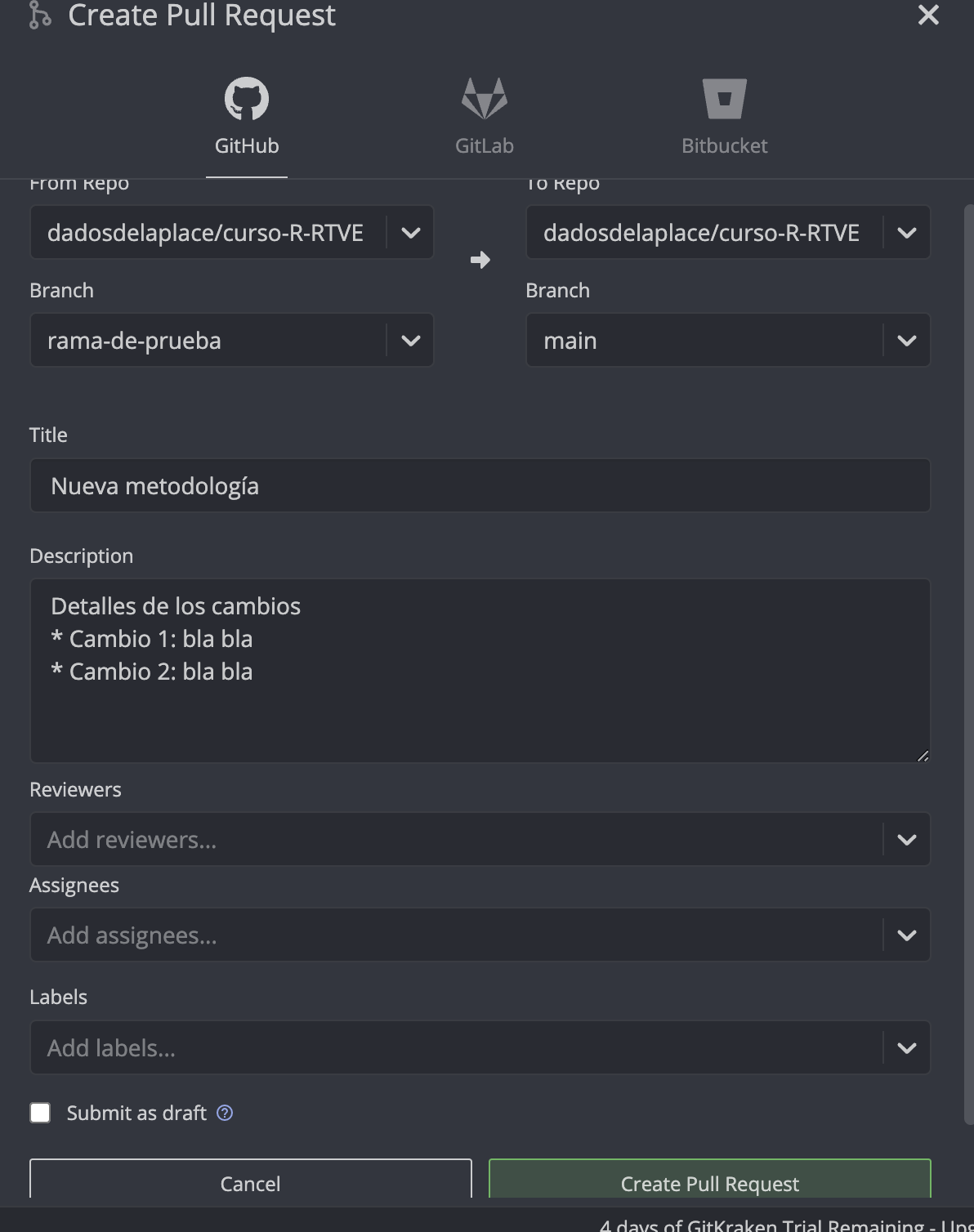Image resolution: width=974 pixels, height=1232 pixels.
Task: Switch to the Bitbucket tab
Action: pos(725,145)
